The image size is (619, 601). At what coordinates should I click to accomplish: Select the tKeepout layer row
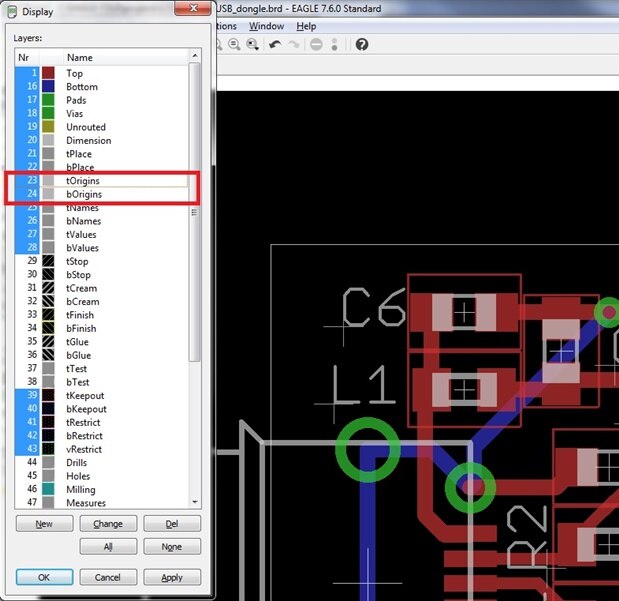(x=102, y=395)
